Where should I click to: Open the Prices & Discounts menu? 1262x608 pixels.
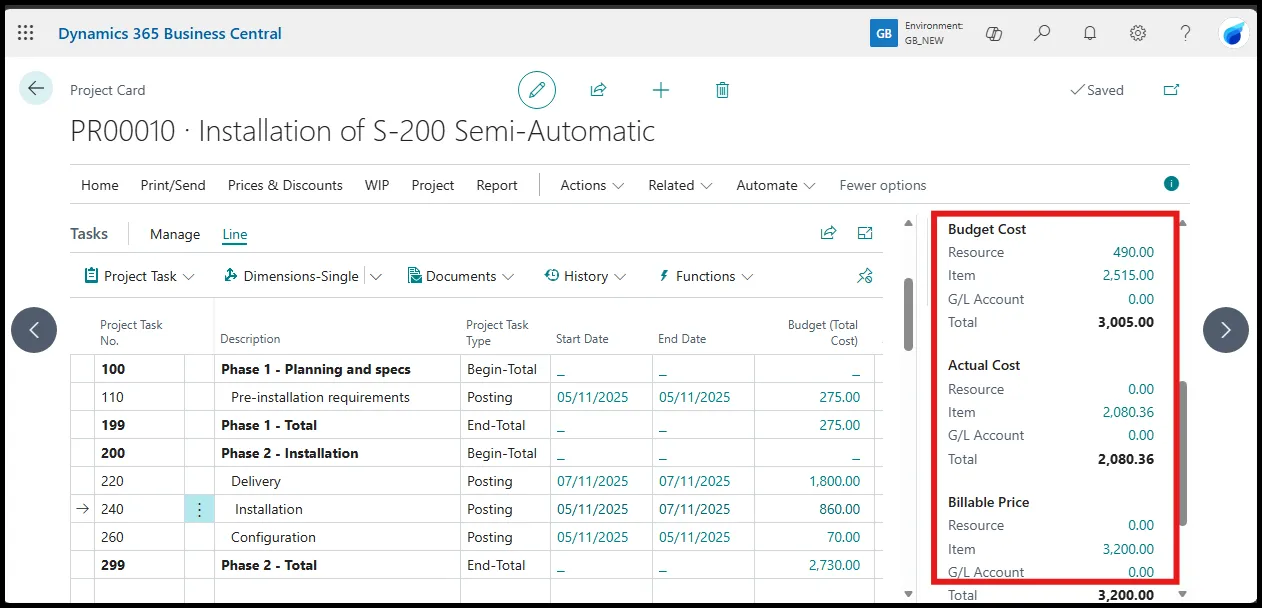pos(285,185)
